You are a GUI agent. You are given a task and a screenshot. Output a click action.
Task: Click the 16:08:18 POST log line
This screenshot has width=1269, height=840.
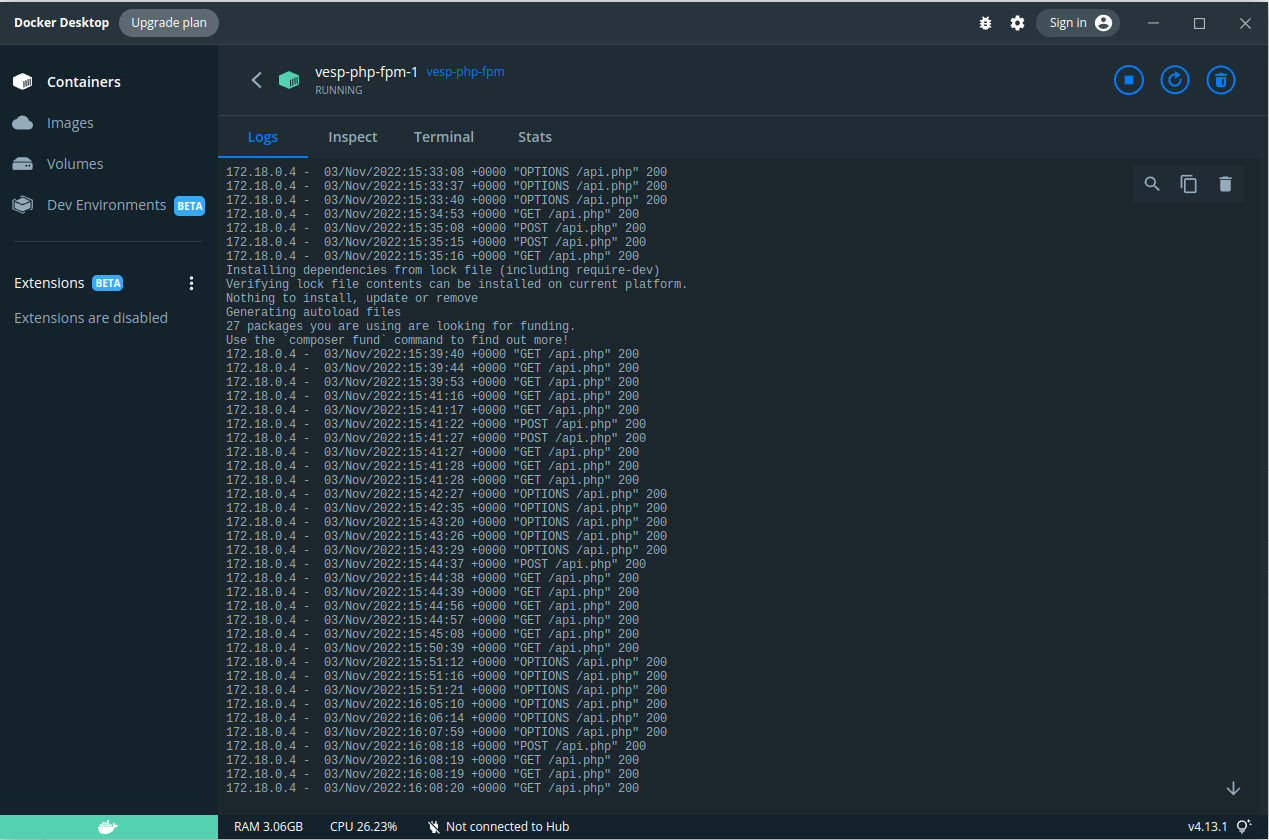tap(436, 746)
